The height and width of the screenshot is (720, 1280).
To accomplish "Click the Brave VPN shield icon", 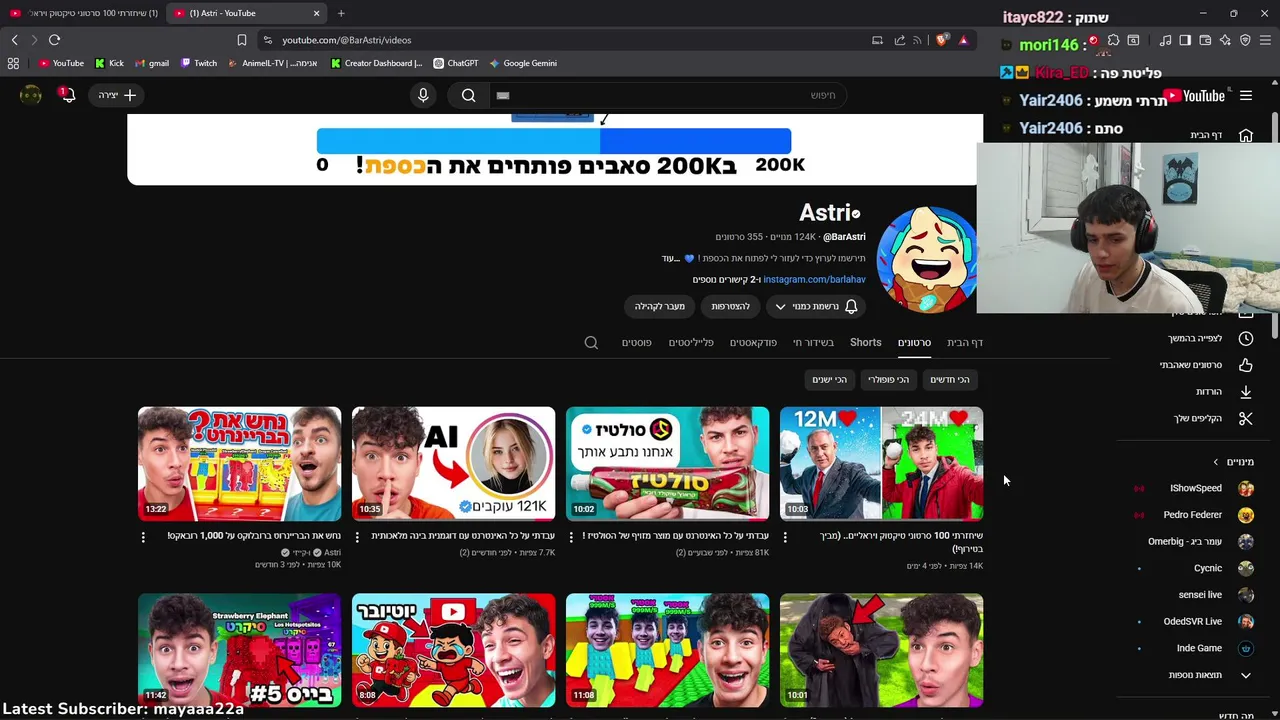I will (1245, 40).
